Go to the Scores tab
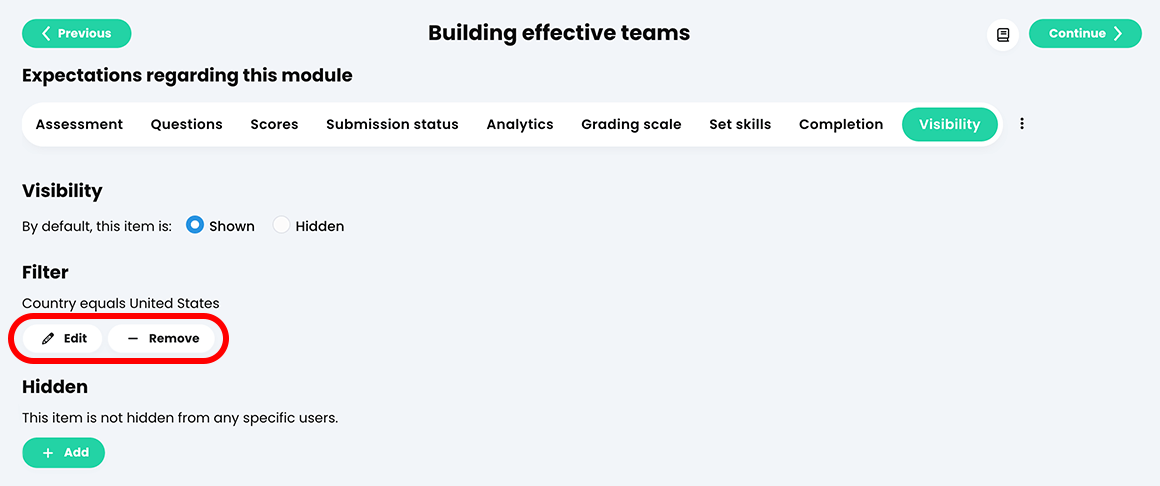Viewport: 1160px width, 486px height. tap(275, 125)
